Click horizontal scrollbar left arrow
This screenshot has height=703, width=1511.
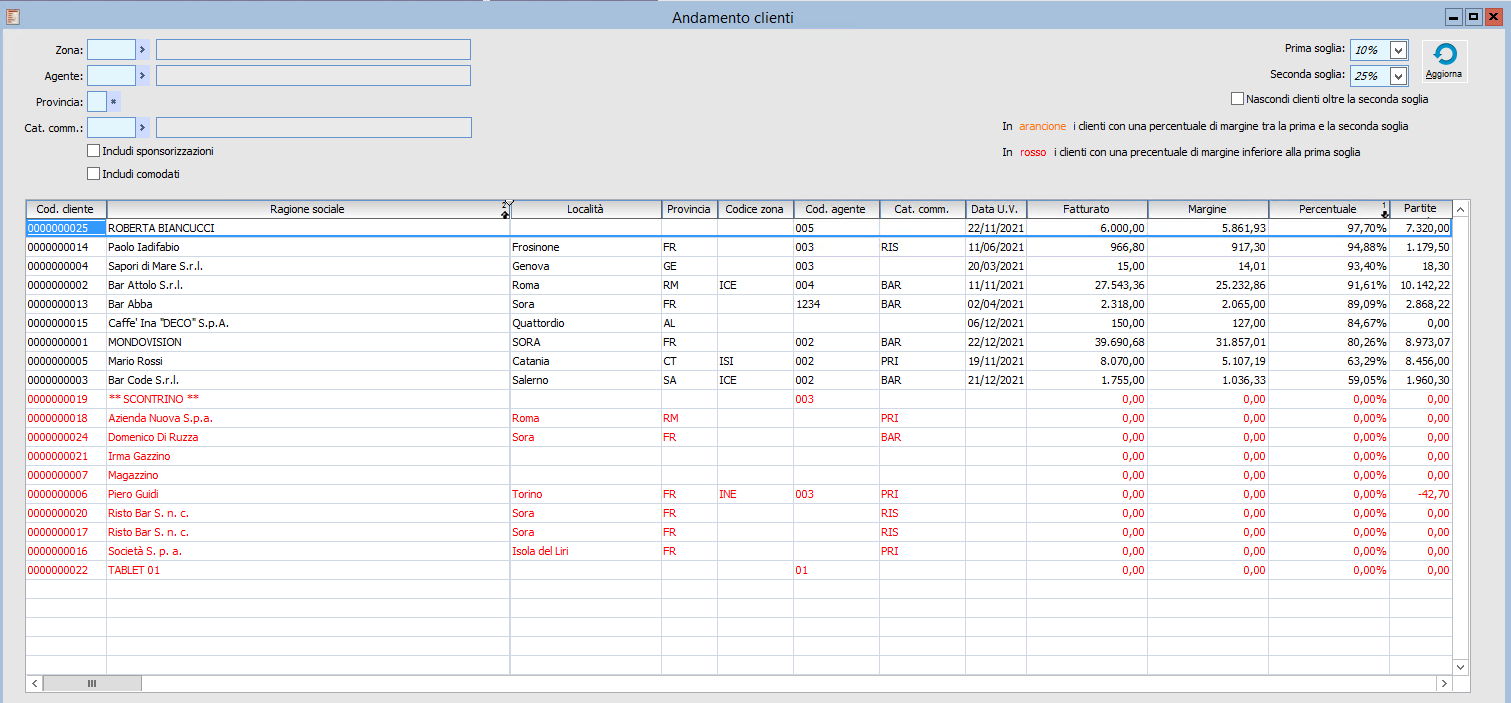(35, 683)
